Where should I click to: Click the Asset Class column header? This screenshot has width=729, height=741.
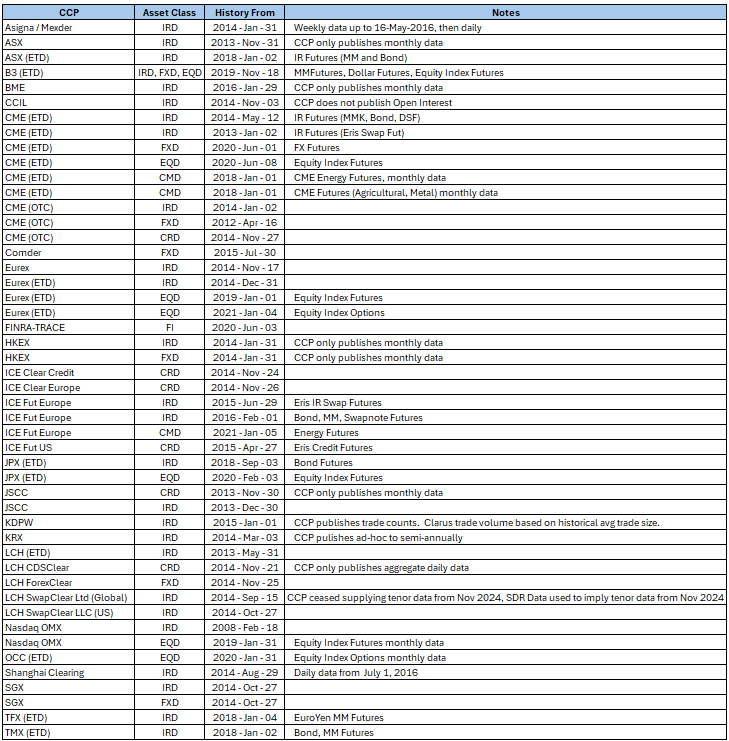coord(169,13)
